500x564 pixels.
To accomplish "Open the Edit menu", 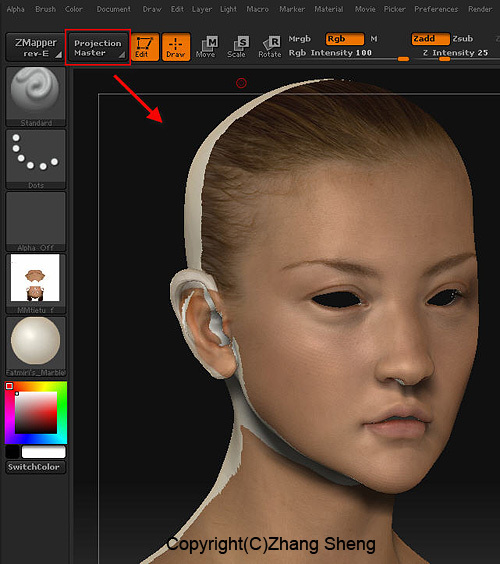I will click(x=177, y=9).
